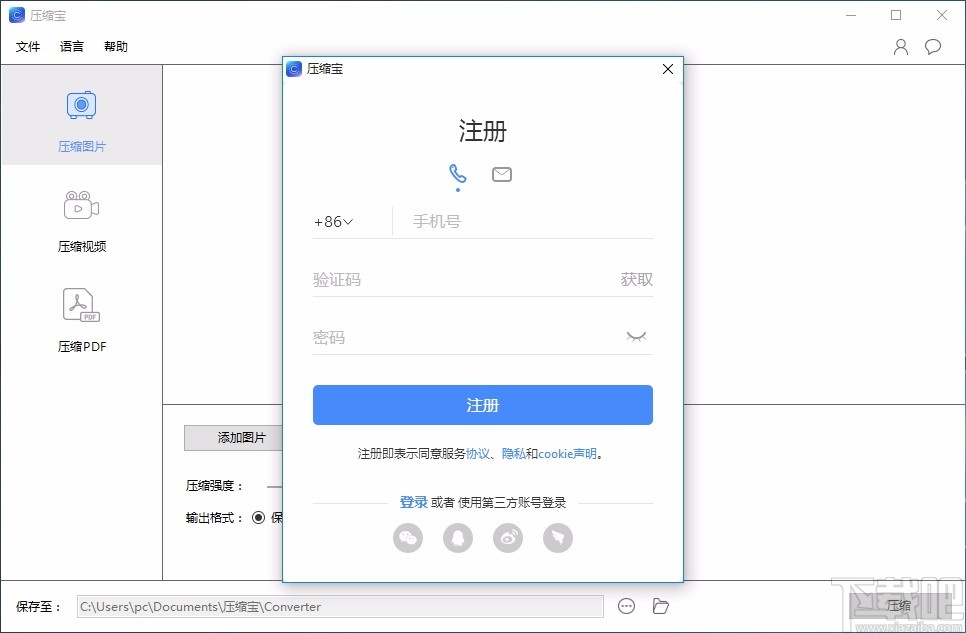Click the save path text field
The width and height of the screenshot is (966, 633).
(340, 606)
